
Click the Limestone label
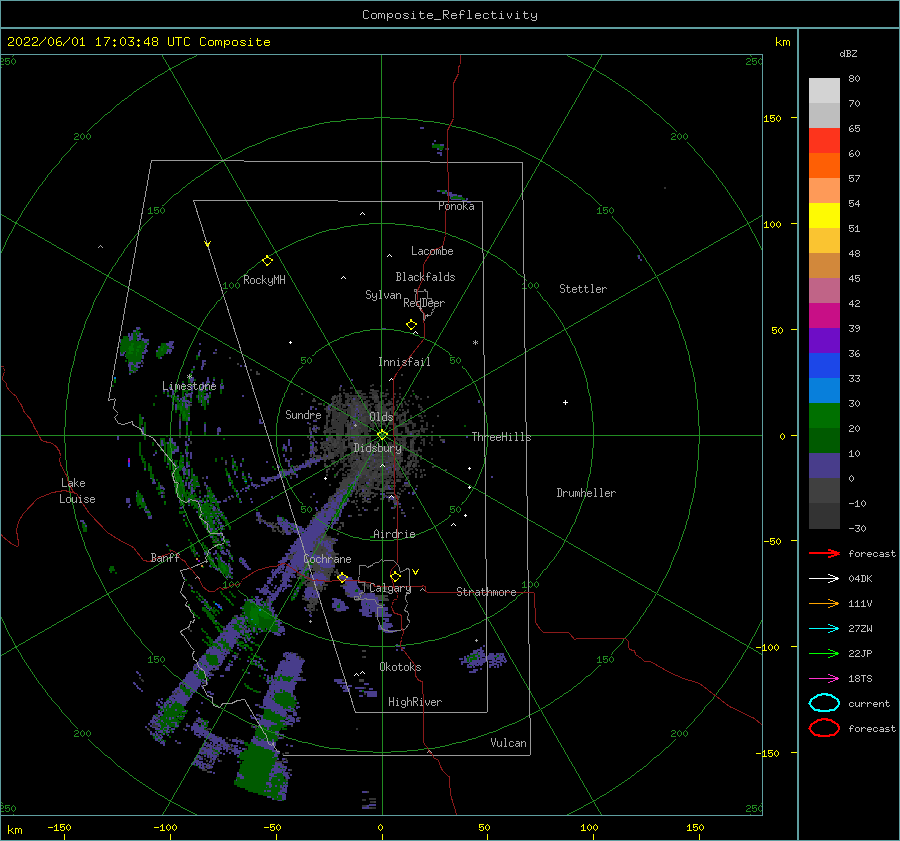189,386
